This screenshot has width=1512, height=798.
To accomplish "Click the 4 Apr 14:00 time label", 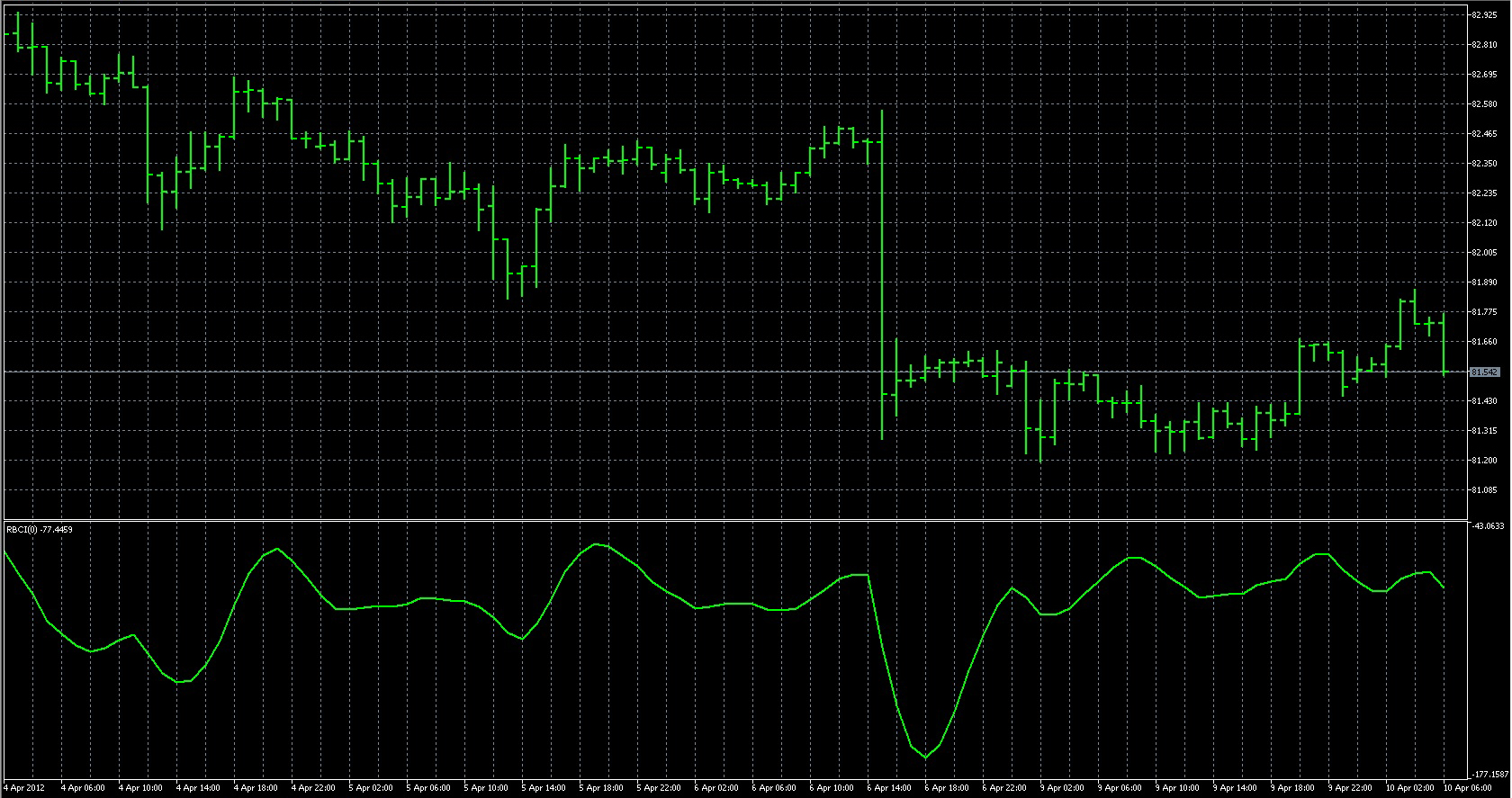I will [198, 788].
